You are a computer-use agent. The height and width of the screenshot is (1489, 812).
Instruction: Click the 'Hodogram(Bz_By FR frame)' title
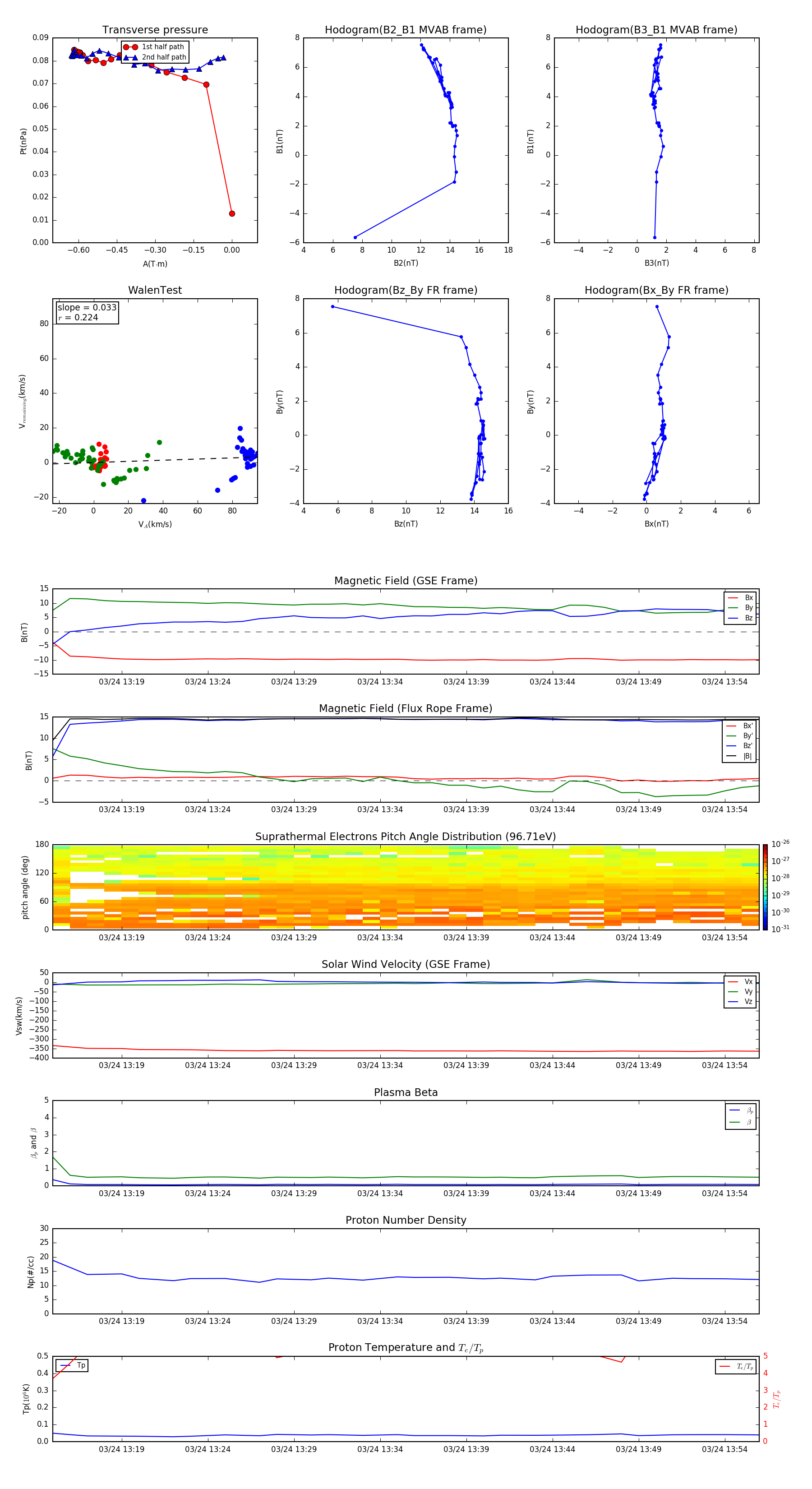[x=406, y=290]
